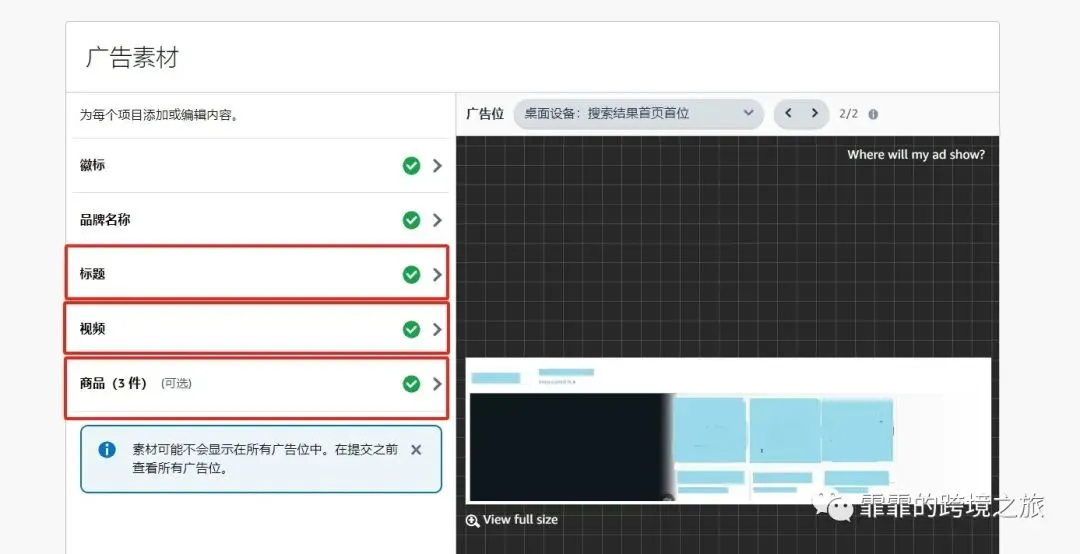Open the 视频 section chevron

coord(437,329)
